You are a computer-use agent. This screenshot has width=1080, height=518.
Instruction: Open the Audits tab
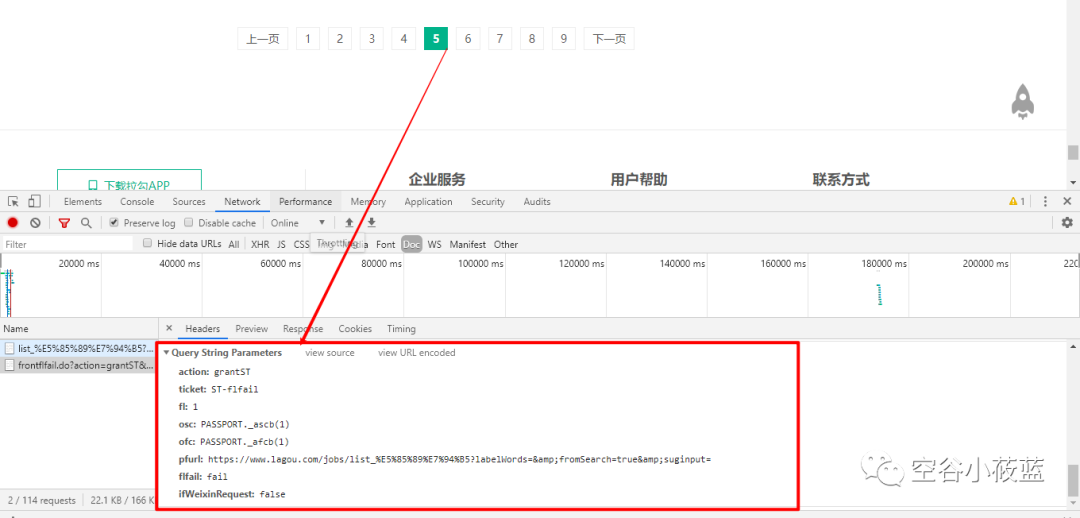coord(537,202)
